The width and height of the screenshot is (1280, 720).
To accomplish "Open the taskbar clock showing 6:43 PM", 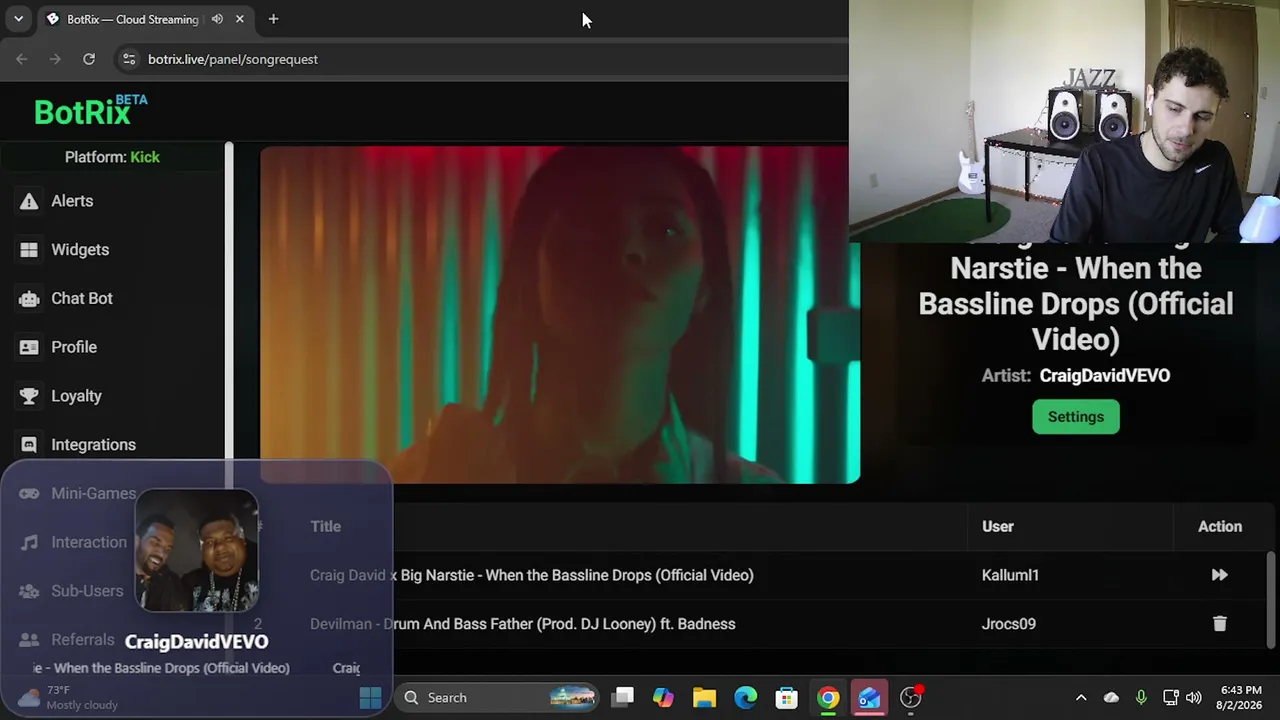I will tap(1241, 697).
